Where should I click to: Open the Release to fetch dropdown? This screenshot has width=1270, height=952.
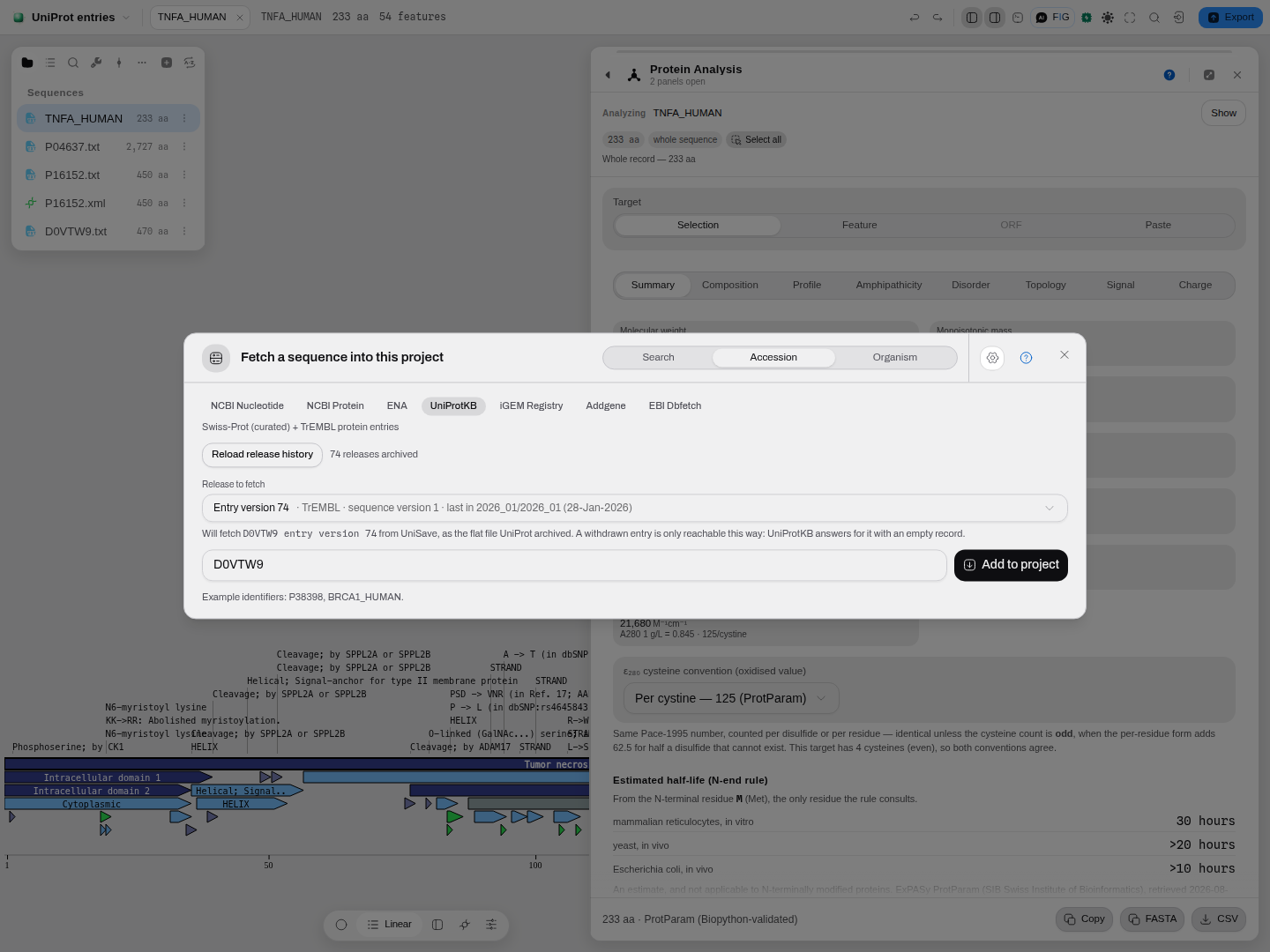pyautogui.click(x=635, y=508)
